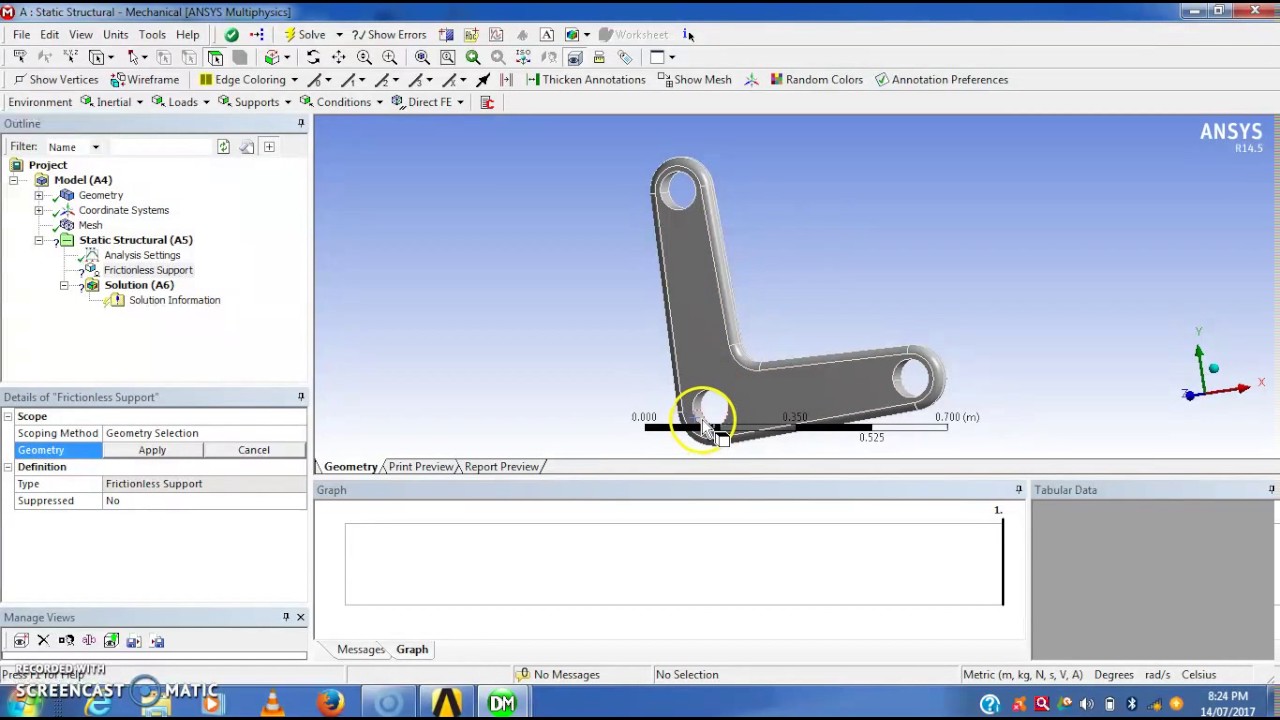Click the No Messages status indicator
The height and width of the screenshot is (720, 1280).
[557, 675]
